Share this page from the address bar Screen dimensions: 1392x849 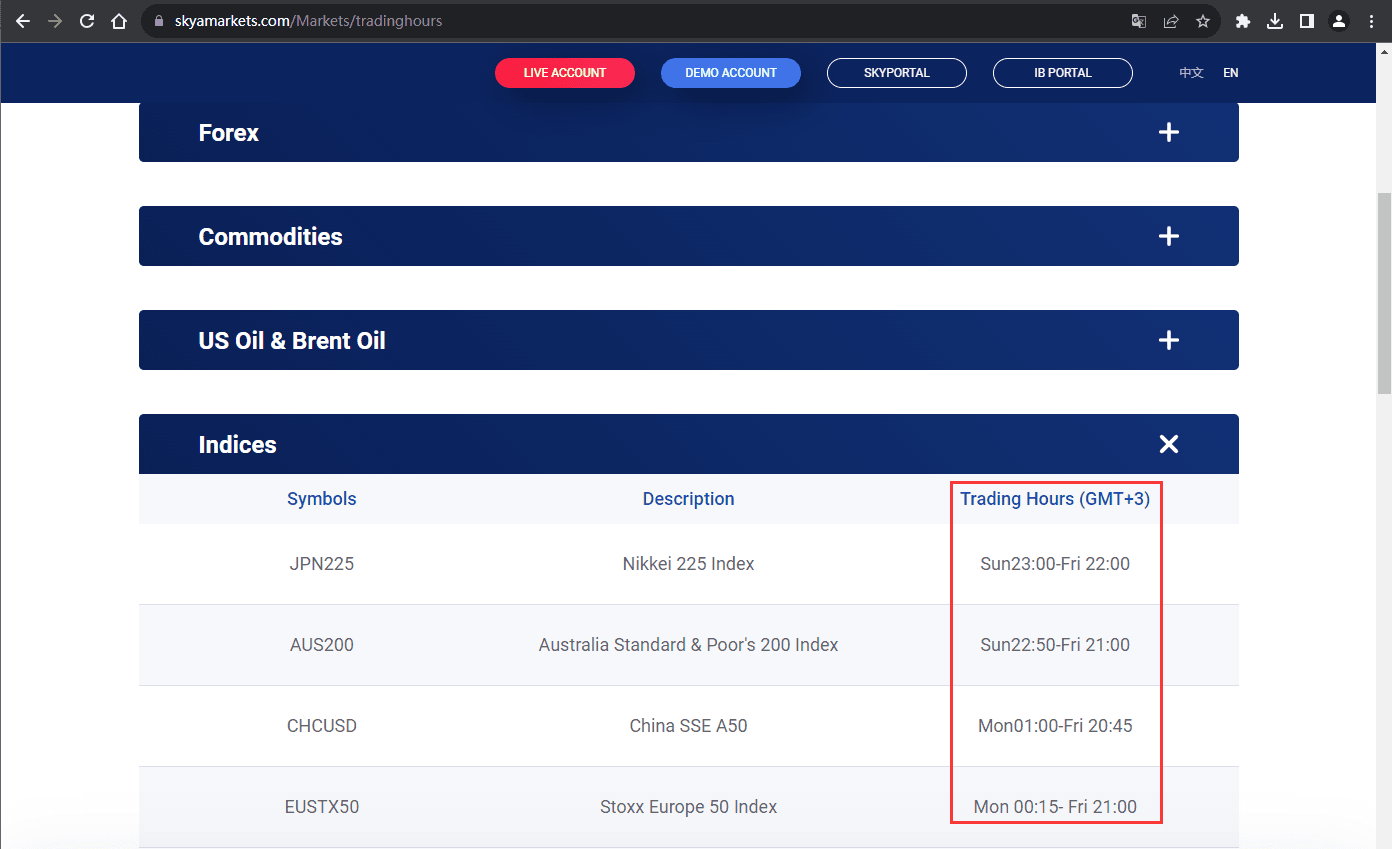(1170, 21)
